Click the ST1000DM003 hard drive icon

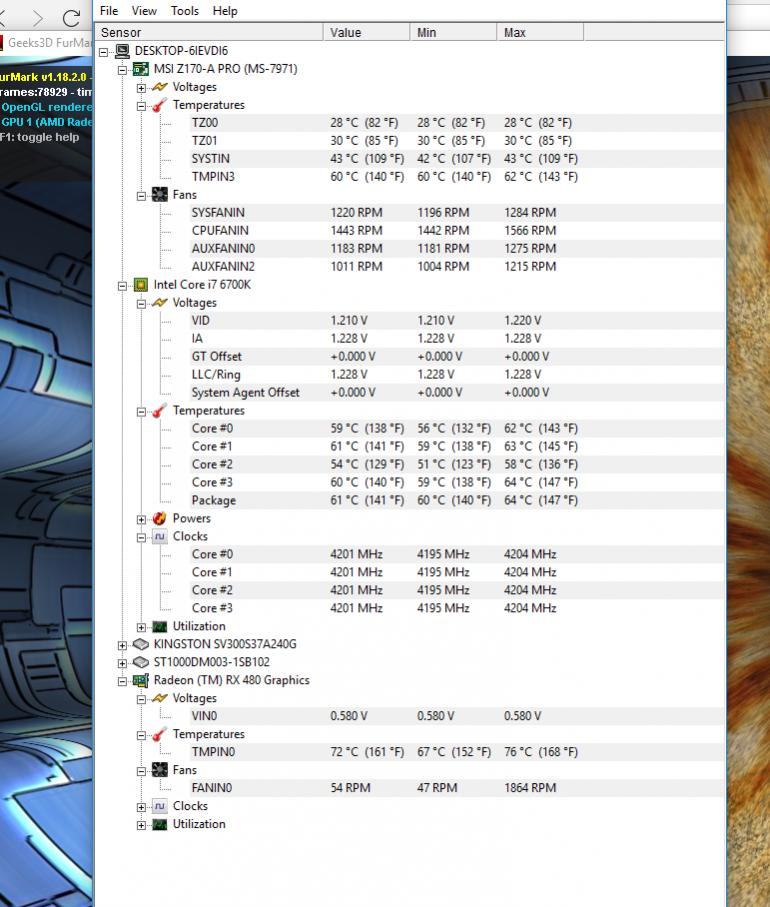coord(141,662)
